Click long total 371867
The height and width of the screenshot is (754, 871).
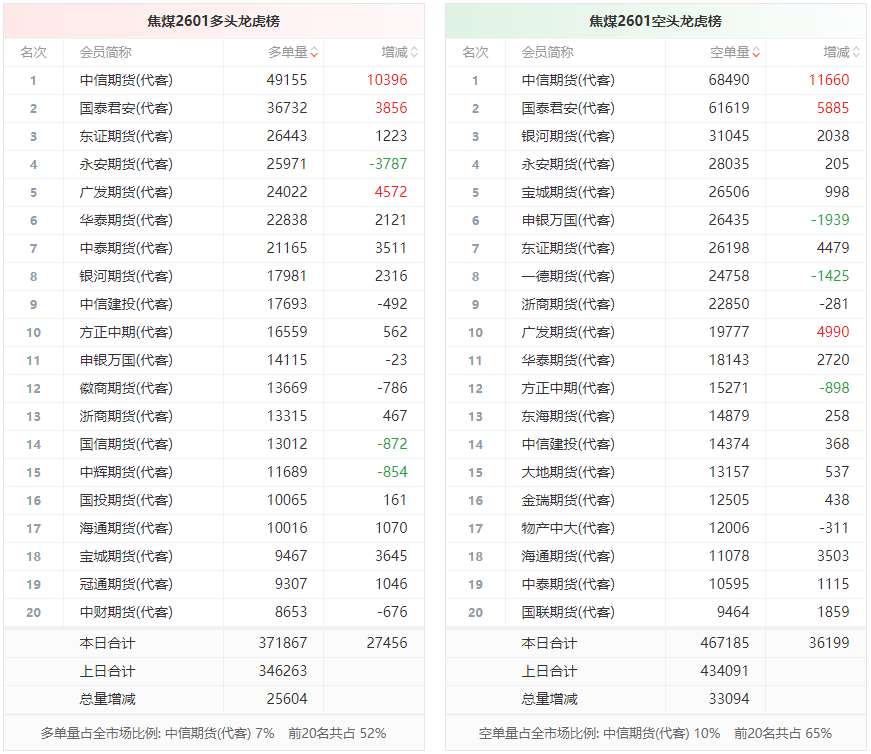click(x=283, y=643)
